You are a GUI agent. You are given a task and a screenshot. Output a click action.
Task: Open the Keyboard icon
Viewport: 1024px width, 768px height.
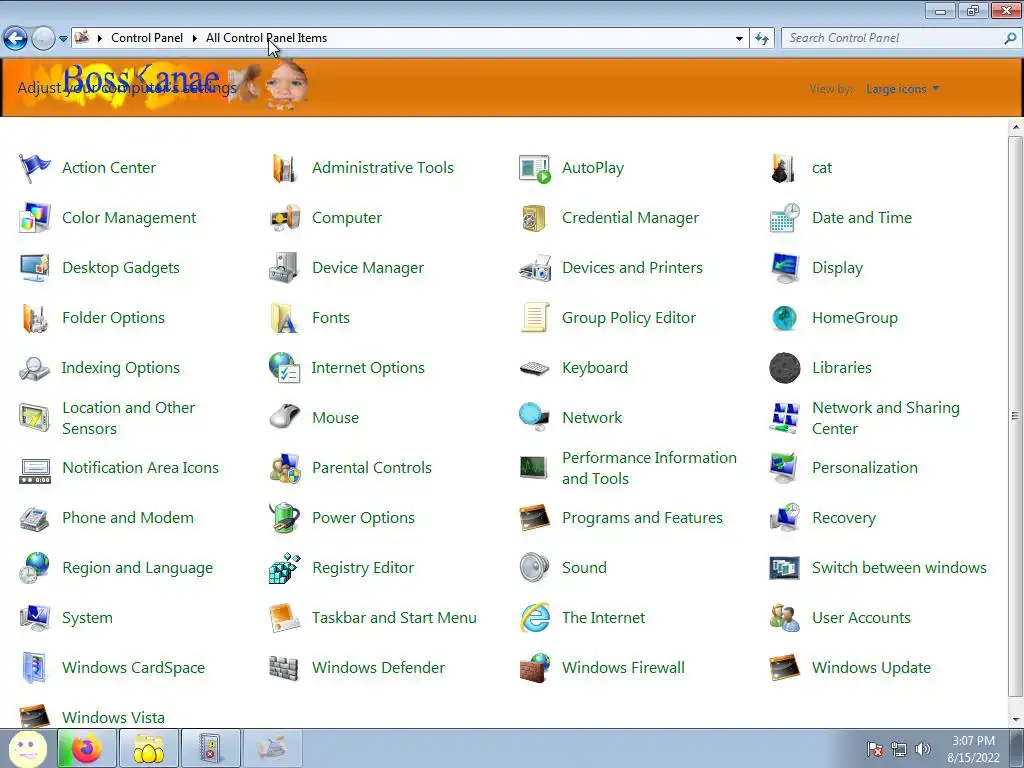point(535,368)
